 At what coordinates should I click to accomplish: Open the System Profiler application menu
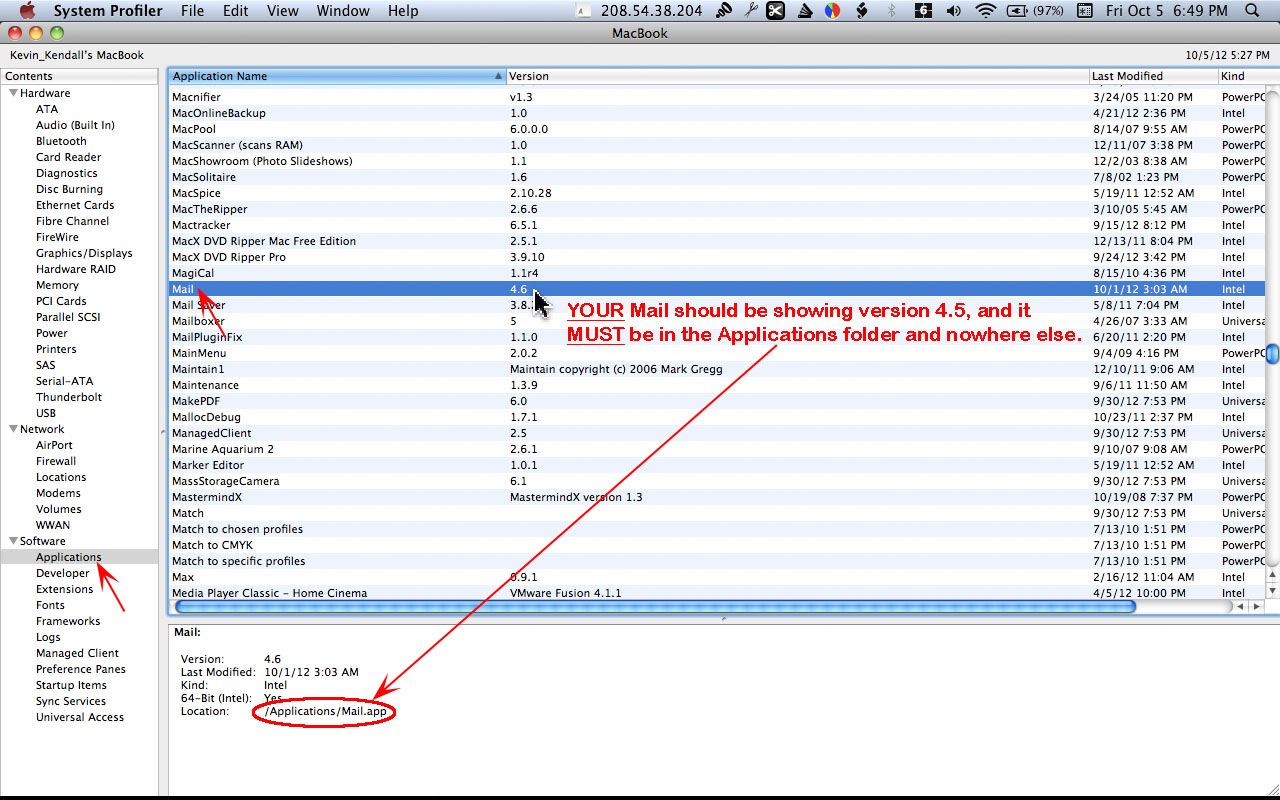[108, 11]
